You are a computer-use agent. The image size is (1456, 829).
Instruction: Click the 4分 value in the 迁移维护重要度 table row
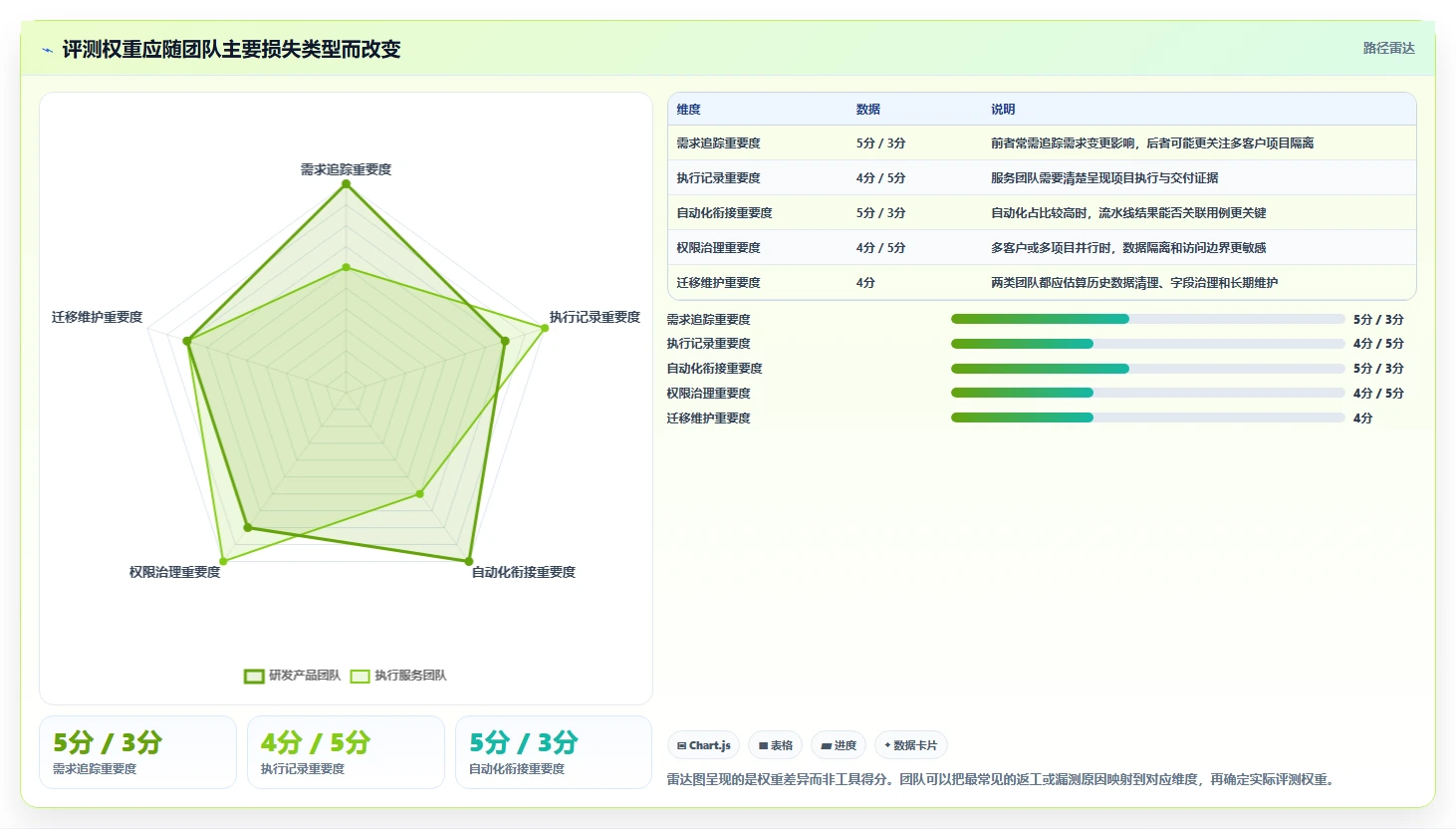click(x=865, y=283)
